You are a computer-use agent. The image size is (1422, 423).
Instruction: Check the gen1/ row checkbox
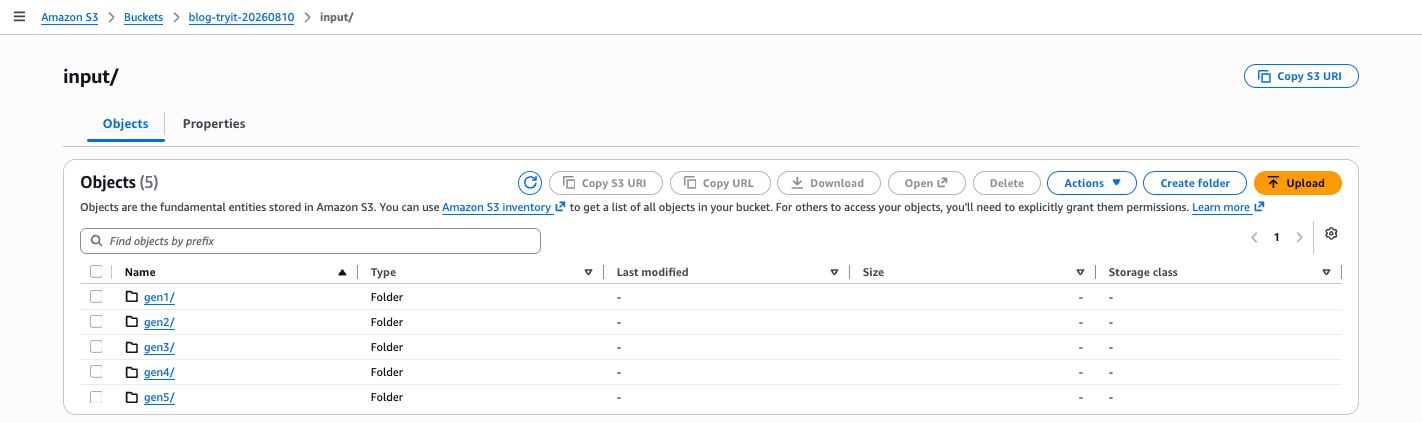[x=96, y=297]
